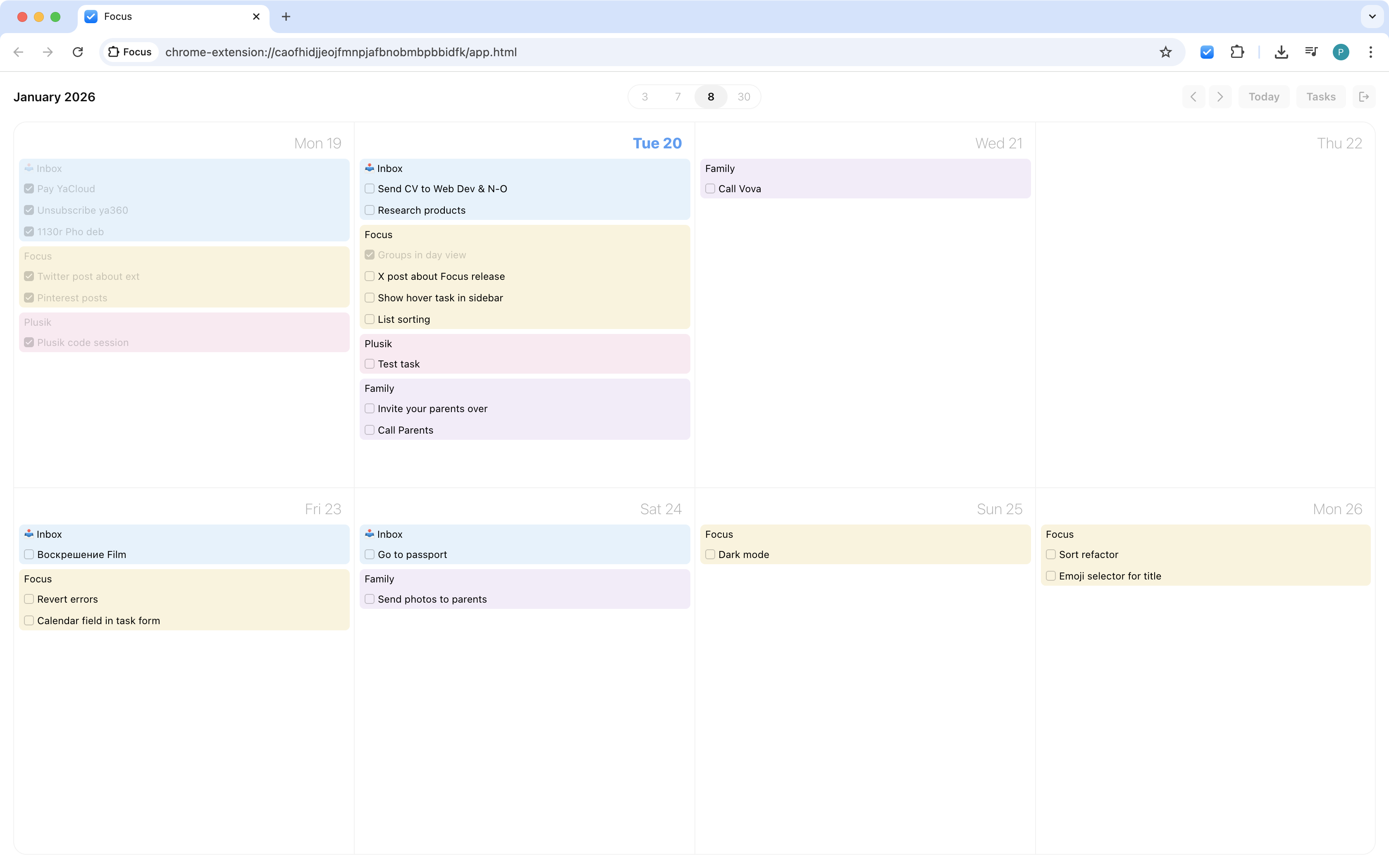Switch to the 3-day view
The height and width of the screenshot is (868, 1389).
[644, 96]
